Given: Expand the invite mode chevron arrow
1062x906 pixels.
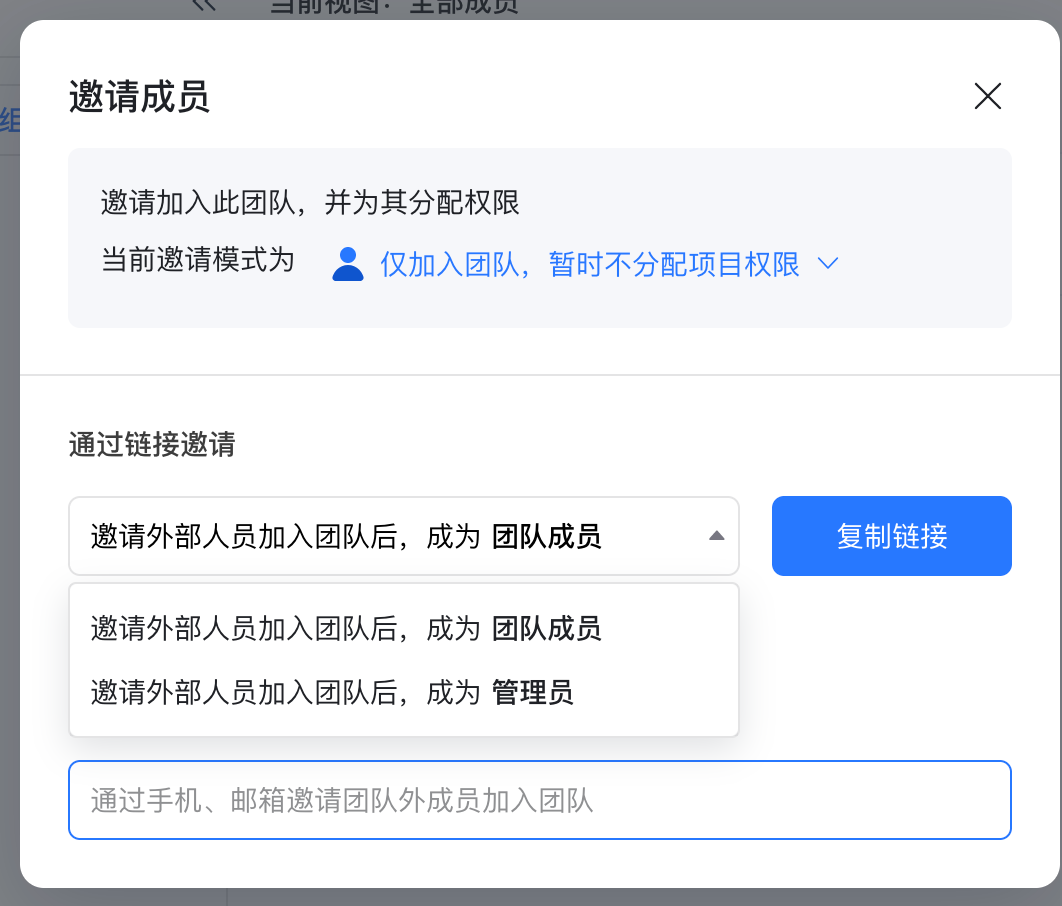Looking at the screenshot, I should (827, 263).
